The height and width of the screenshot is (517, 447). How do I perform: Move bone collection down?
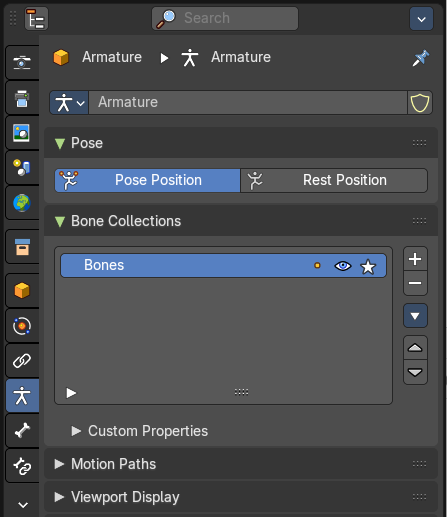[415, 372]
